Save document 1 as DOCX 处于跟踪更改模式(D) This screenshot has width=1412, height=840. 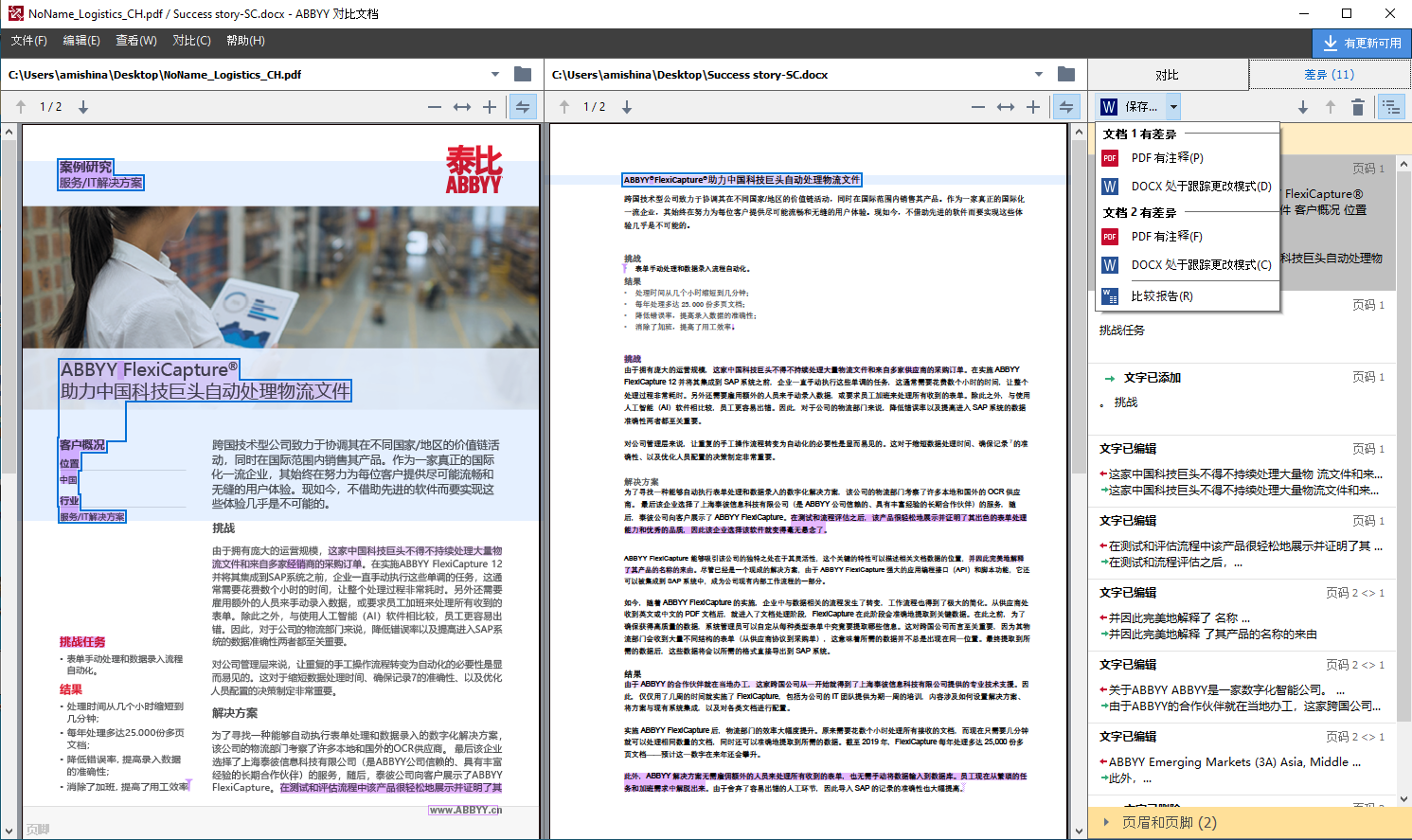(1188, 187)
